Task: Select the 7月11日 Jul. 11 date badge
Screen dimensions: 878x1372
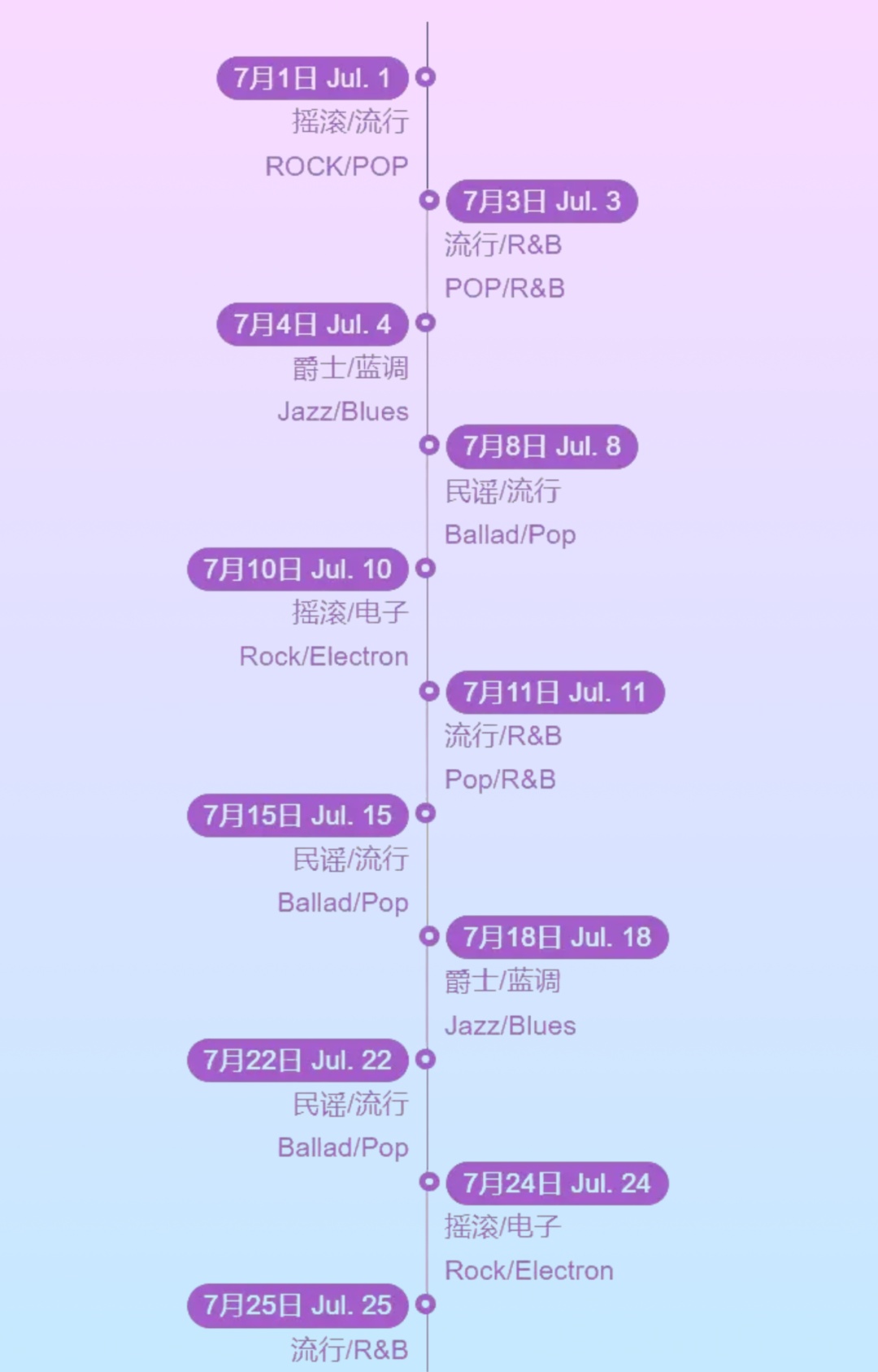Action: click(x=554, y=692)
